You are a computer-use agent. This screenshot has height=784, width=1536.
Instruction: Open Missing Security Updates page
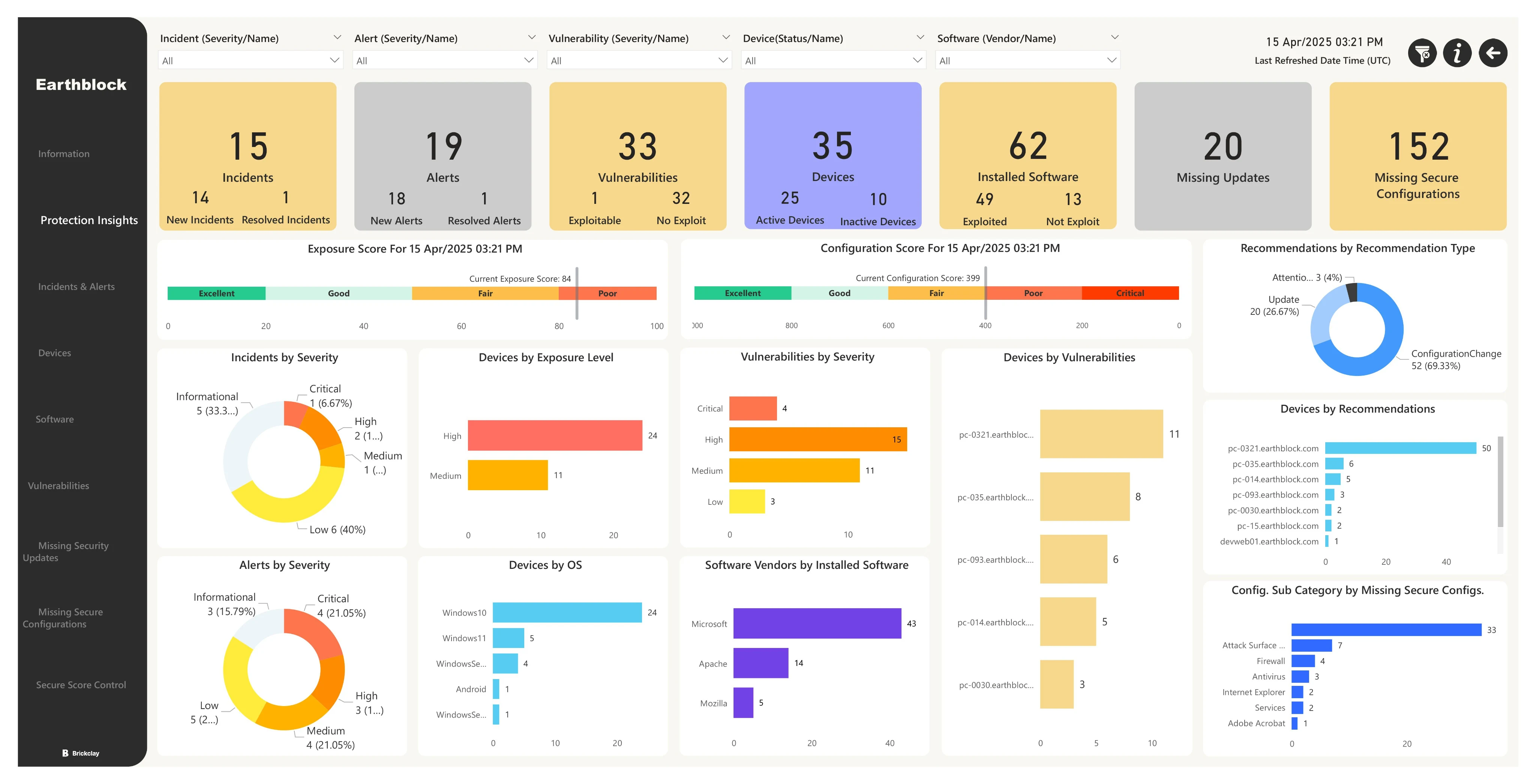(72, 551)
